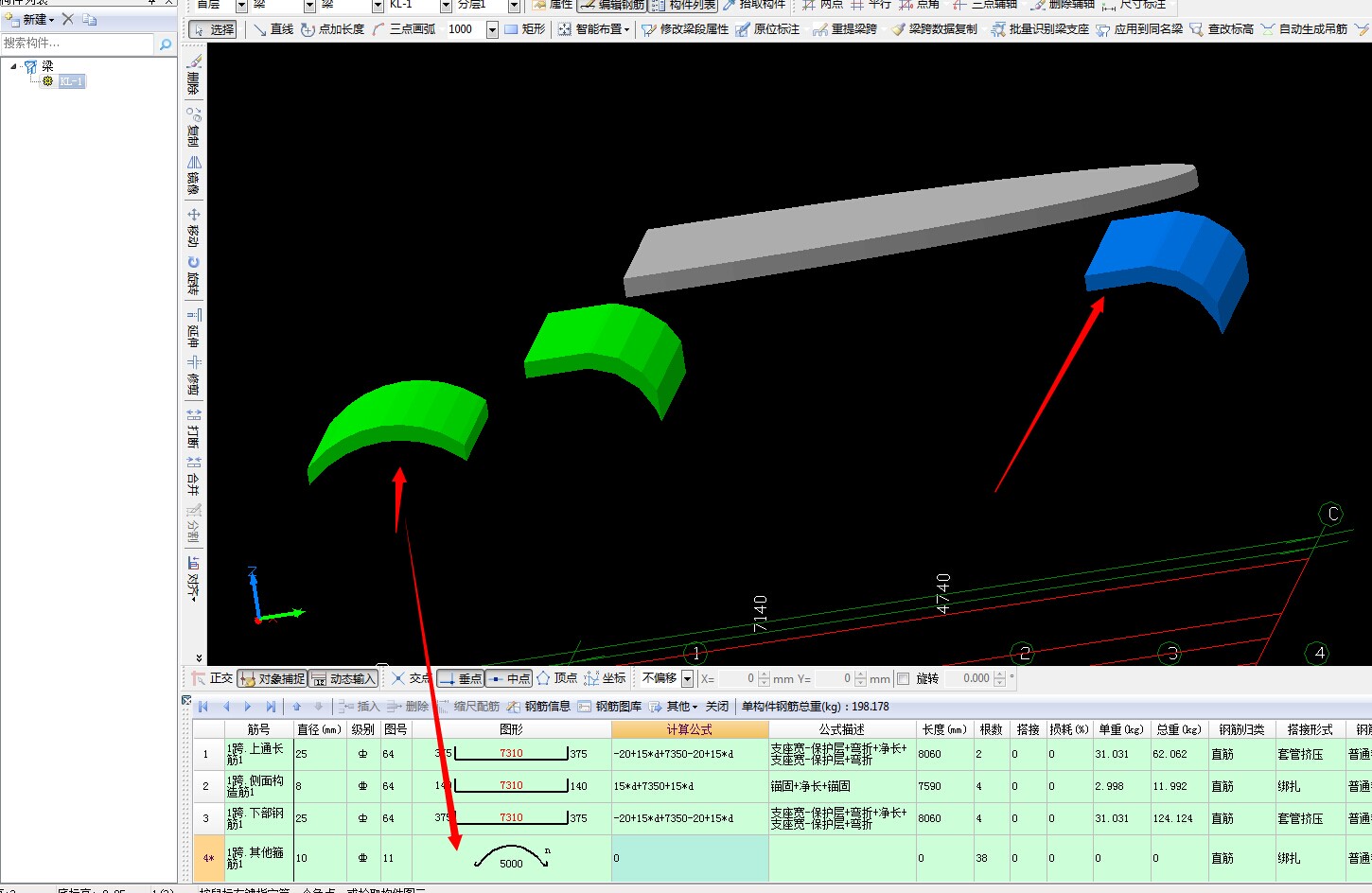Click the 图形 column header
The width and height of the screenshot is (1372, 893).
pyautogui.click(x=511, y=729)
